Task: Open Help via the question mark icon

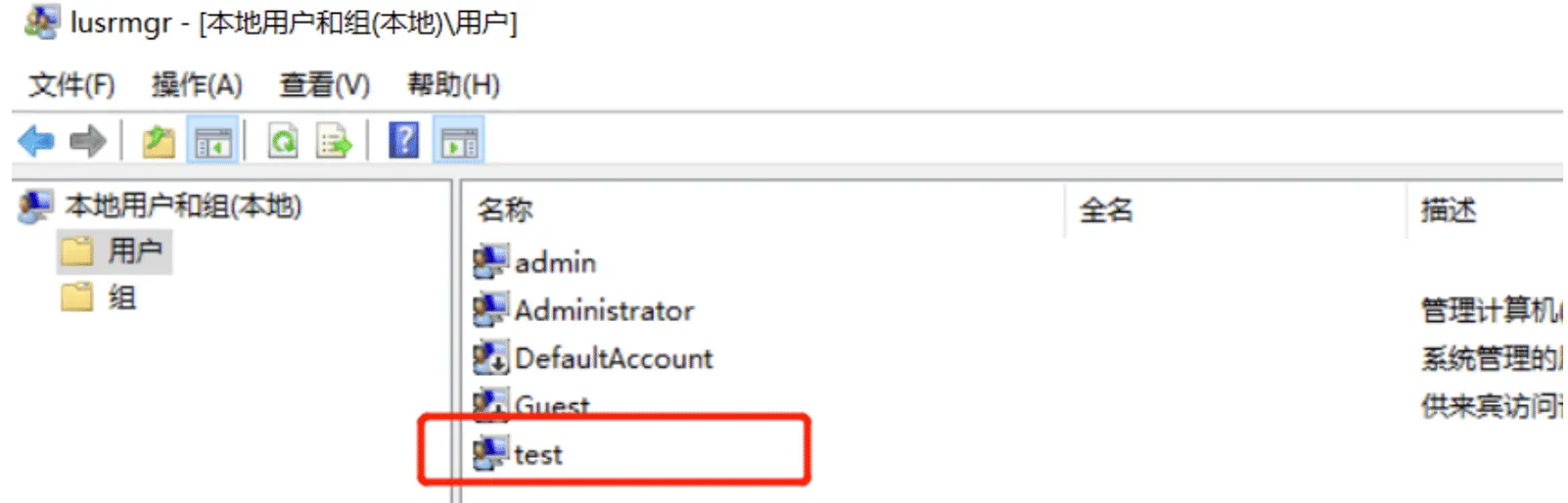Action: point(404,141)
